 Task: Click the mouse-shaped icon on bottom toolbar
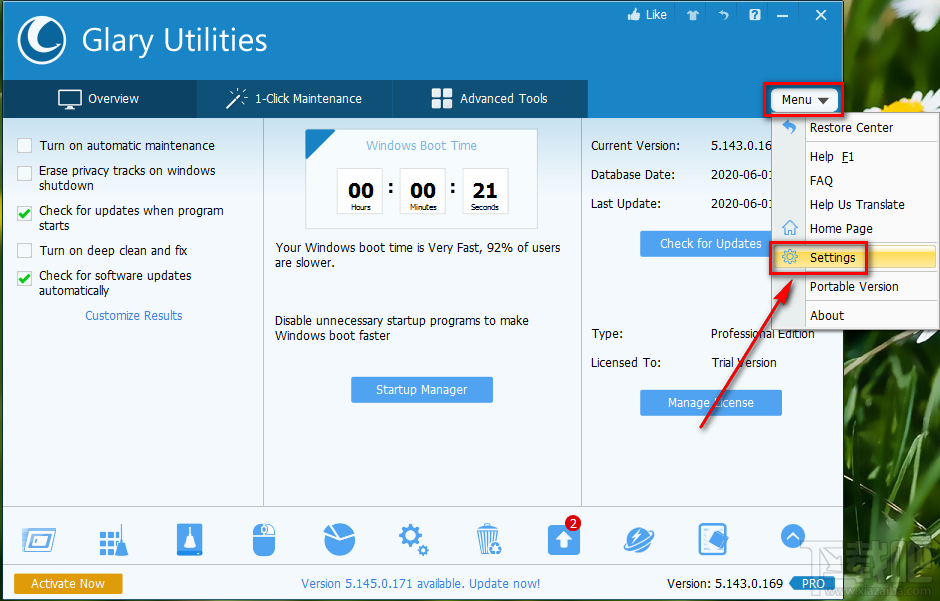[x=264, y=539]
